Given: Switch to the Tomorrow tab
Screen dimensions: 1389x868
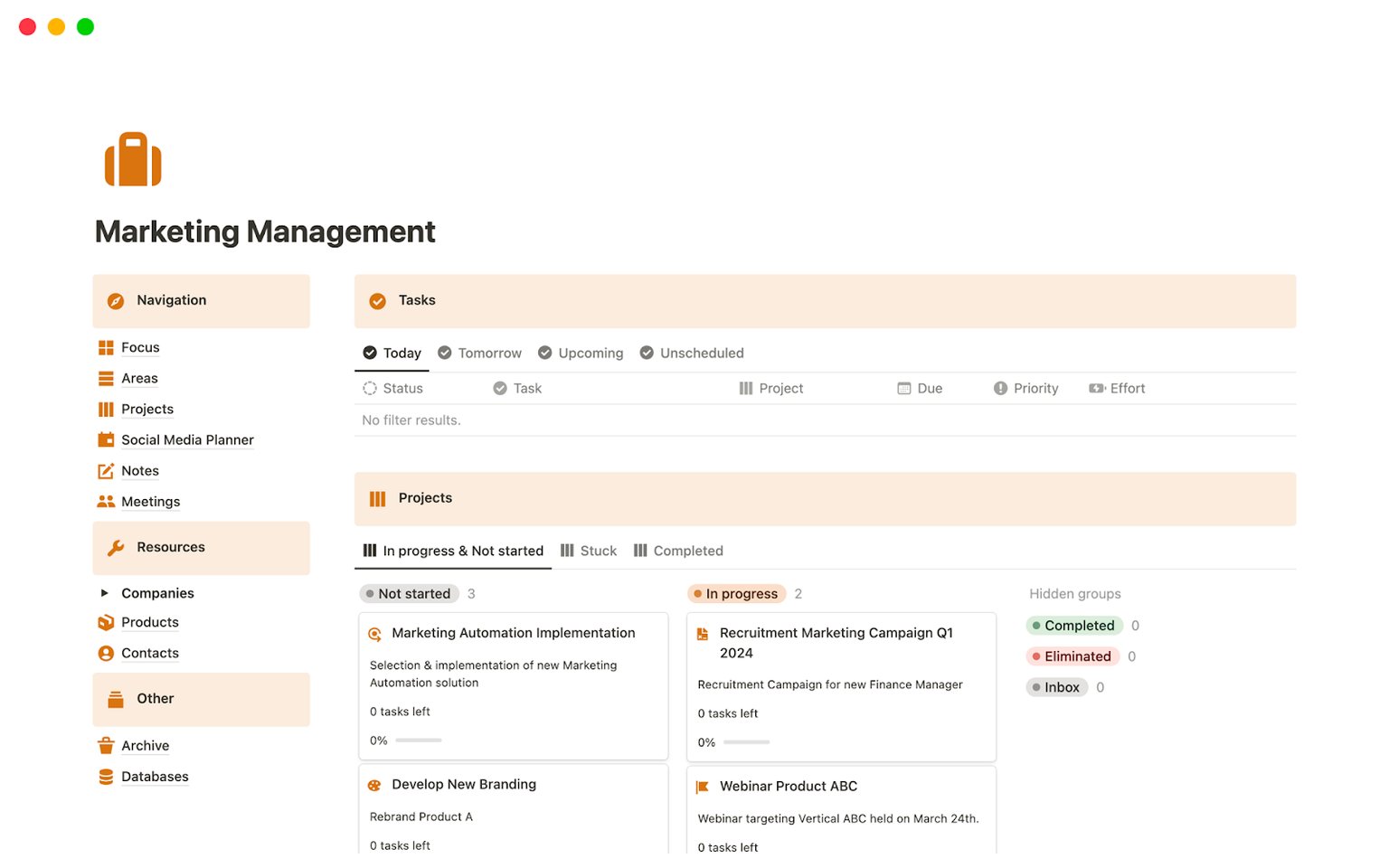Looking at the screenshot, I should (479, 353).
